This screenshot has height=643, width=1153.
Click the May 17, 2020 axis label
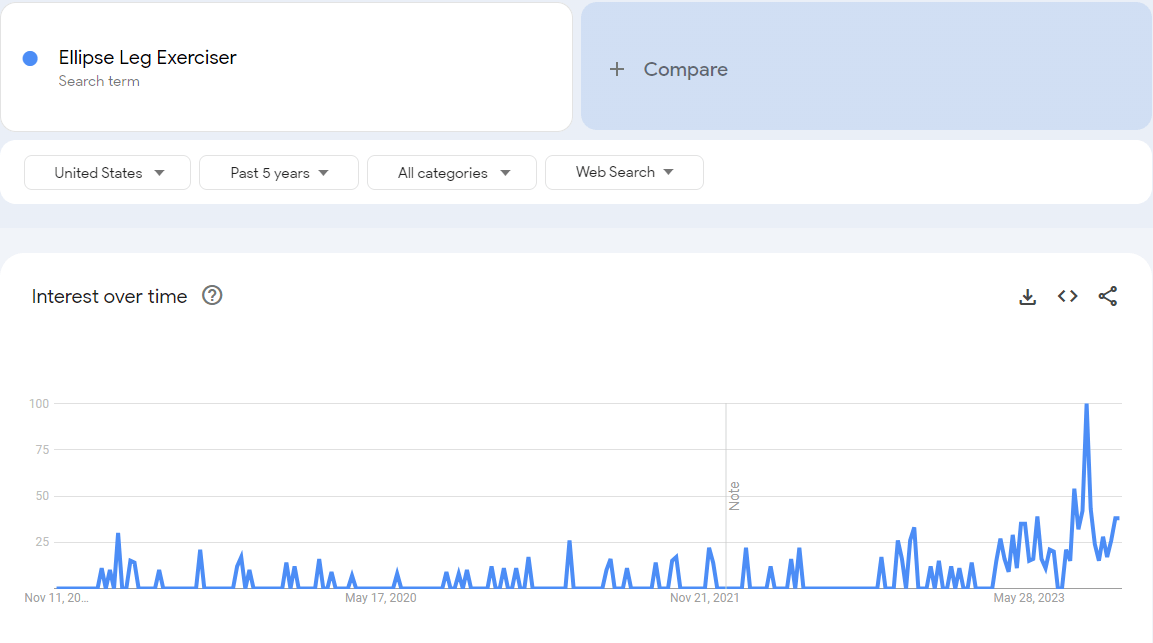click(x=380, y=598)
